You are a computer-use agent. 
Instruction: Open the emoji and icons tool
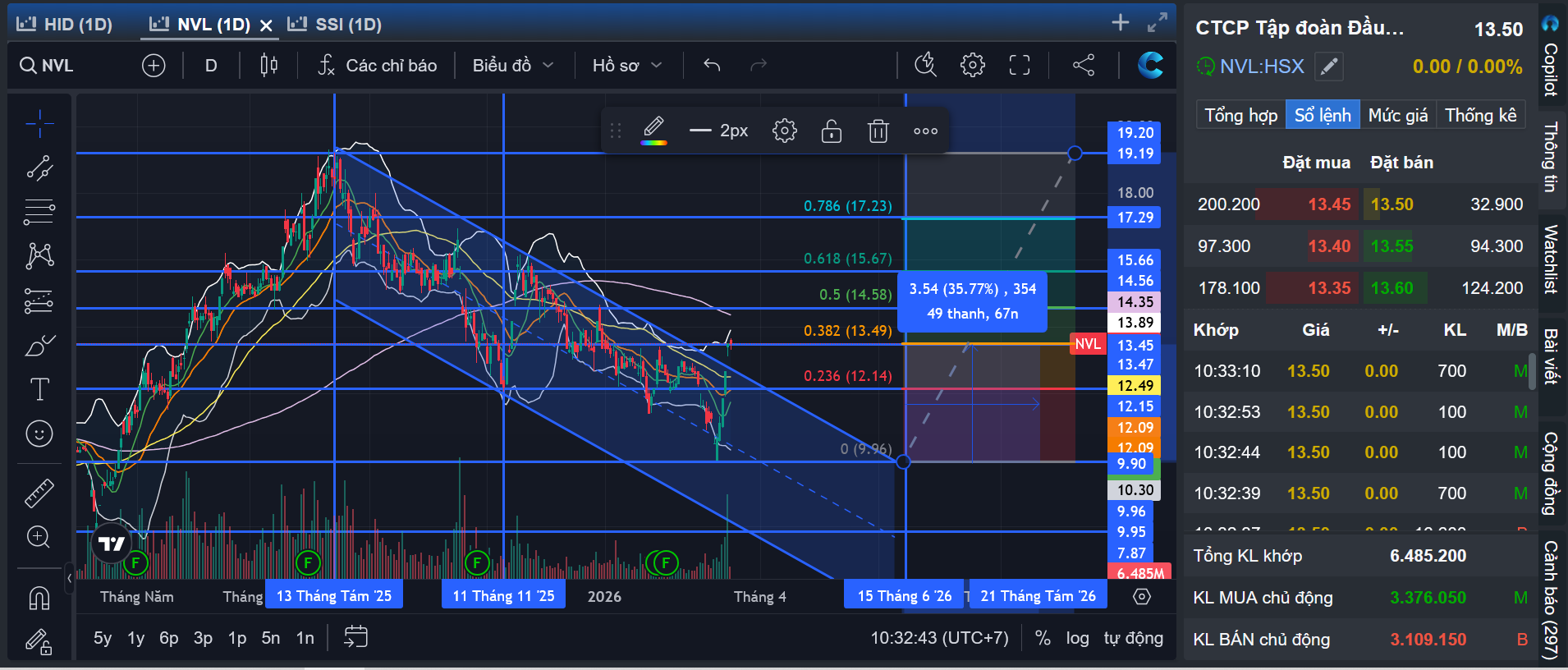pyautogui.click(x=39, y=434)
